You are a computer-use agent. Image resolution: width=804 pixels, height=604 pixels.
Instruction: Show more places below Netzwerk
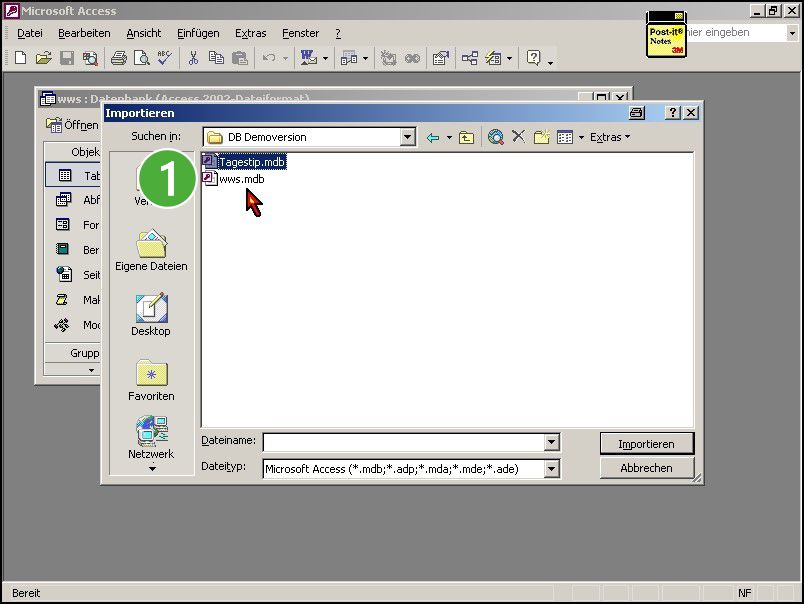[x=152, y=468]
